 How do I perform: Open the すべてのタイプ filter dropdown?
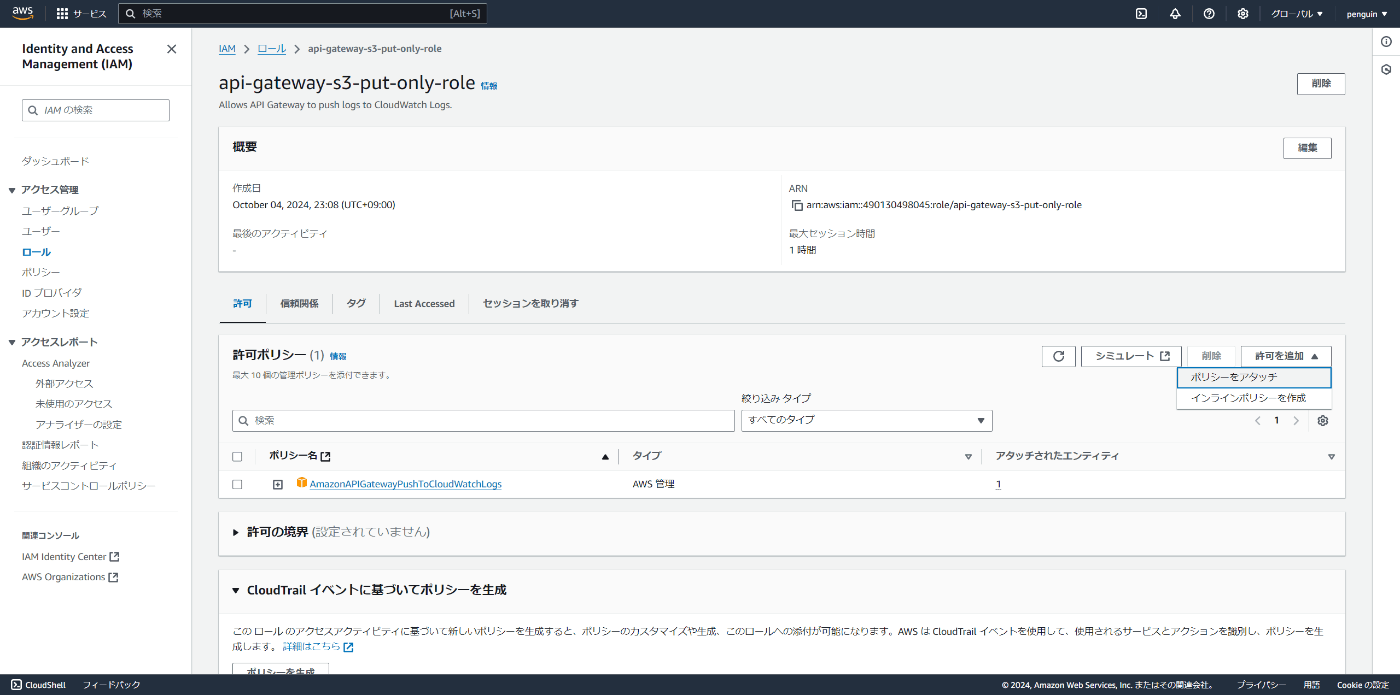click(x=867, y=421)
